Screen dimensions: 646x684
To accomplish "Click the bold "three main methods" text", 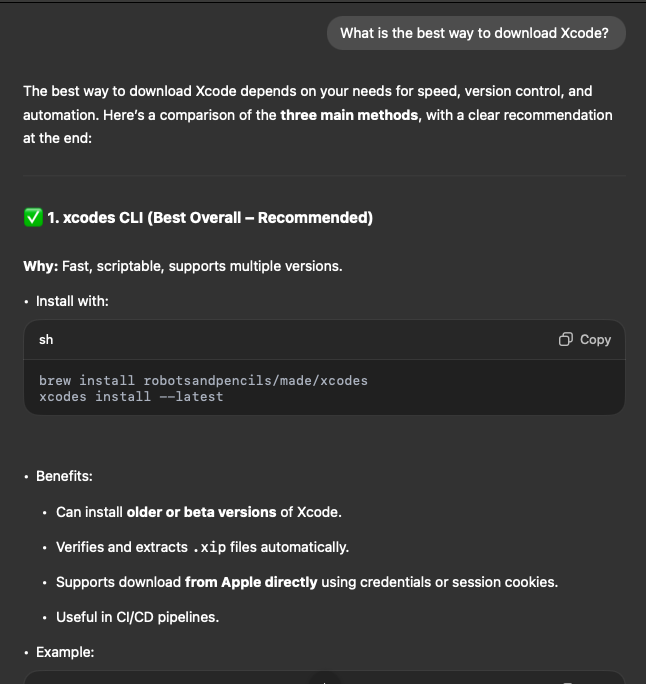I will (349, 115).
